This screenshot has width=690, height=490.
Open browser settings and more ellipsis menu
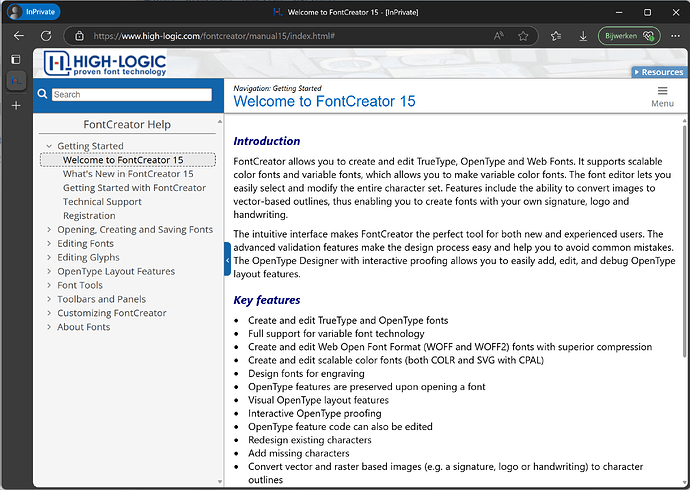pyautogui.click(x=675, y=36)
